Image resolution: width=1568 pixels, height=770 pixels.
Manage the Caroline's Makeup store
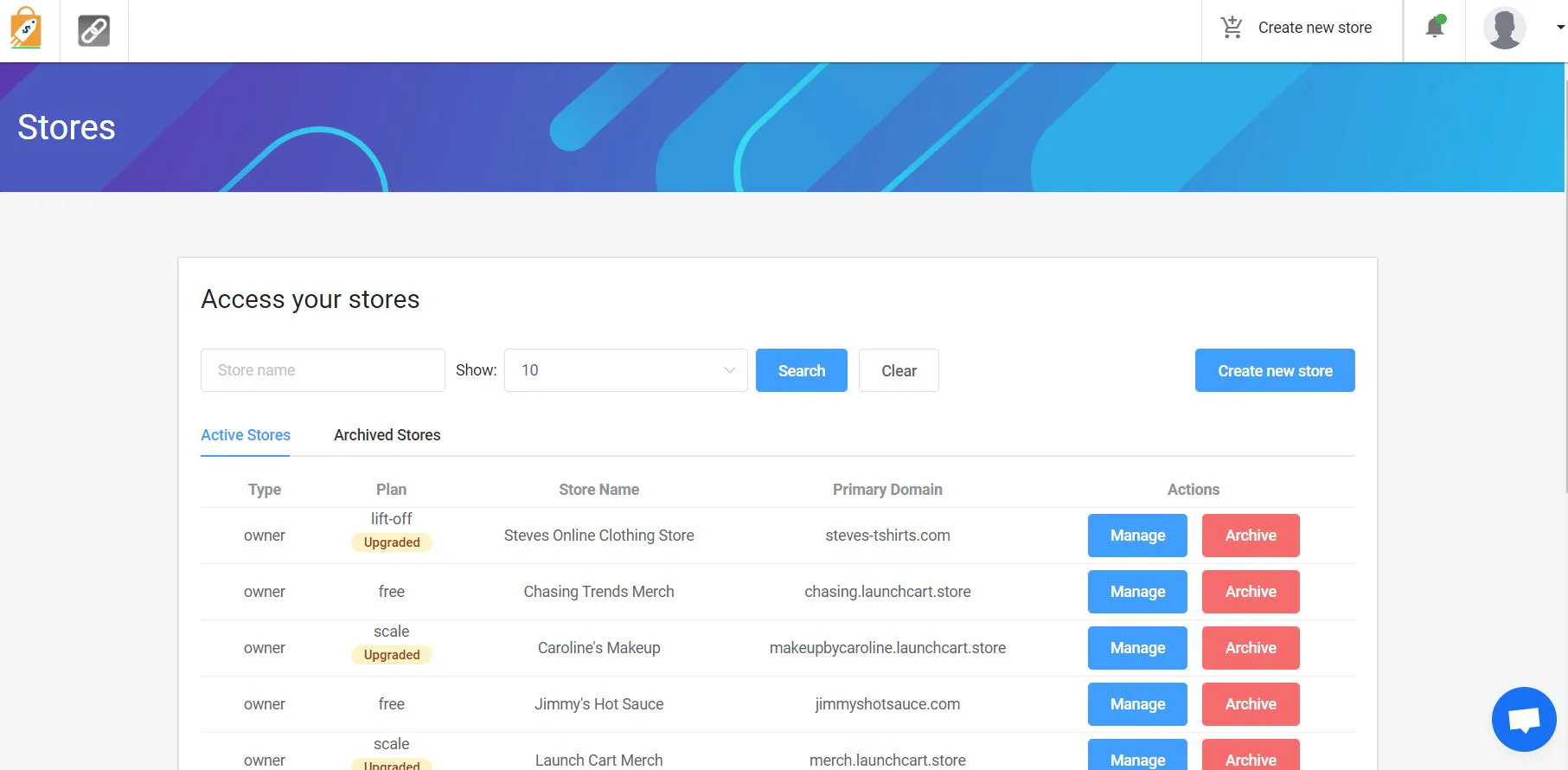point(1137,648)
